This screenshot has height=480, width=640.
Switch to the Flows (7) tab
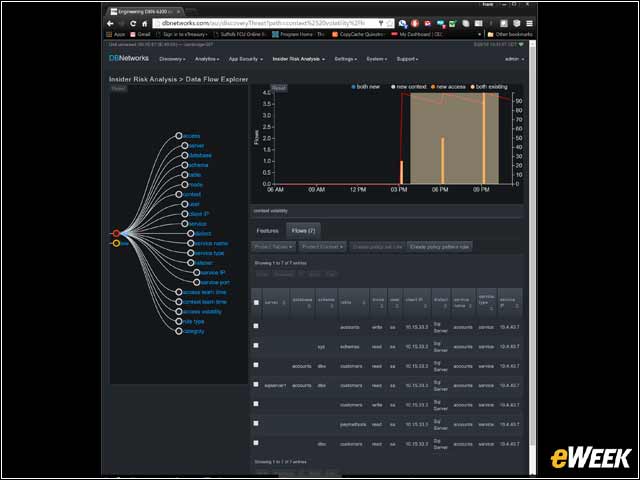pos(303,231)
